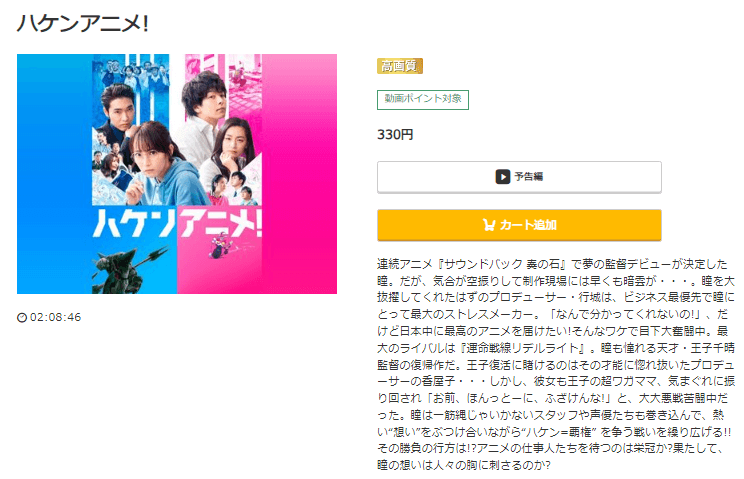Click the clock icon beside 02:08:46

[22, 317]
